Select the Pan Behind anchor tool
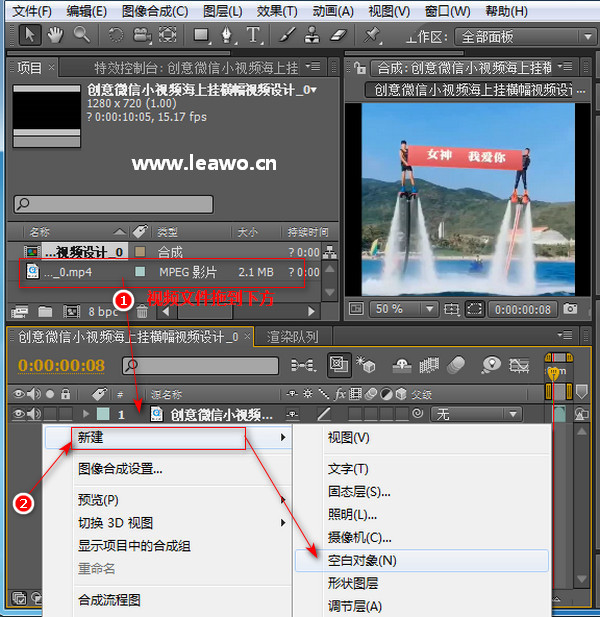This screenshot has width=600, height=617. pyautogui.click(x=168, y=35)
